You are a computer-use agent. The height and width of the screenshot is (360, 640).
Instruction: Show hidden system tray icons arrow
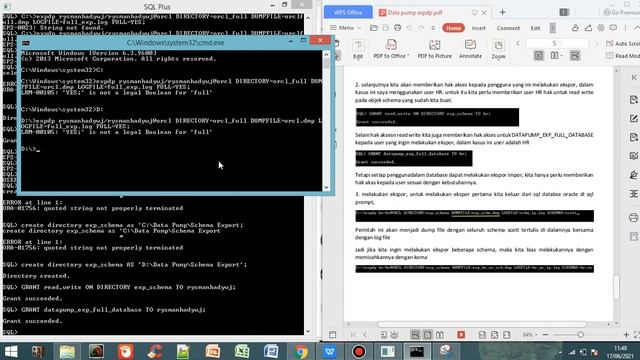pyautogui.click(x=560, y=352)
